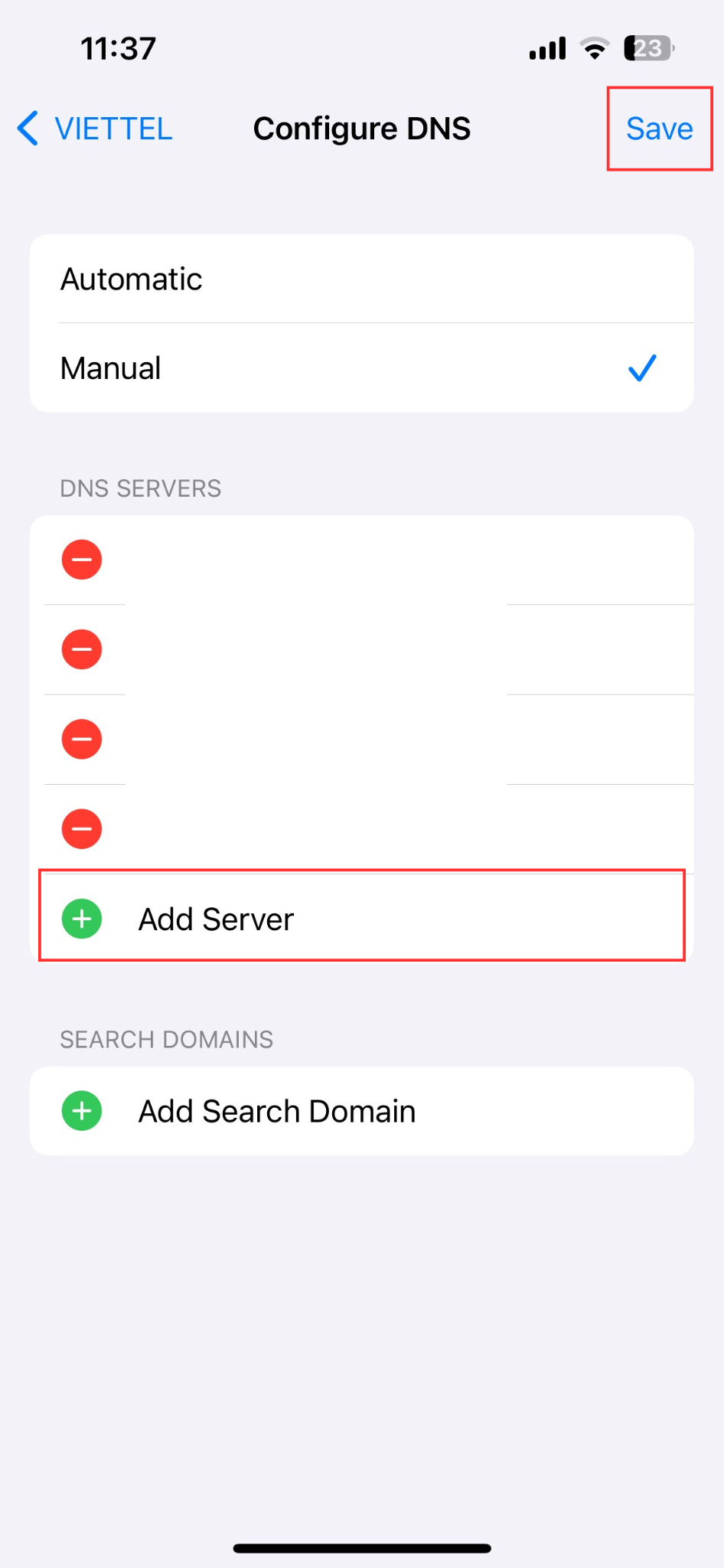724x1568 pixels.
Task: Remove the first DNS server entry
Action: (x=82, y=560)
